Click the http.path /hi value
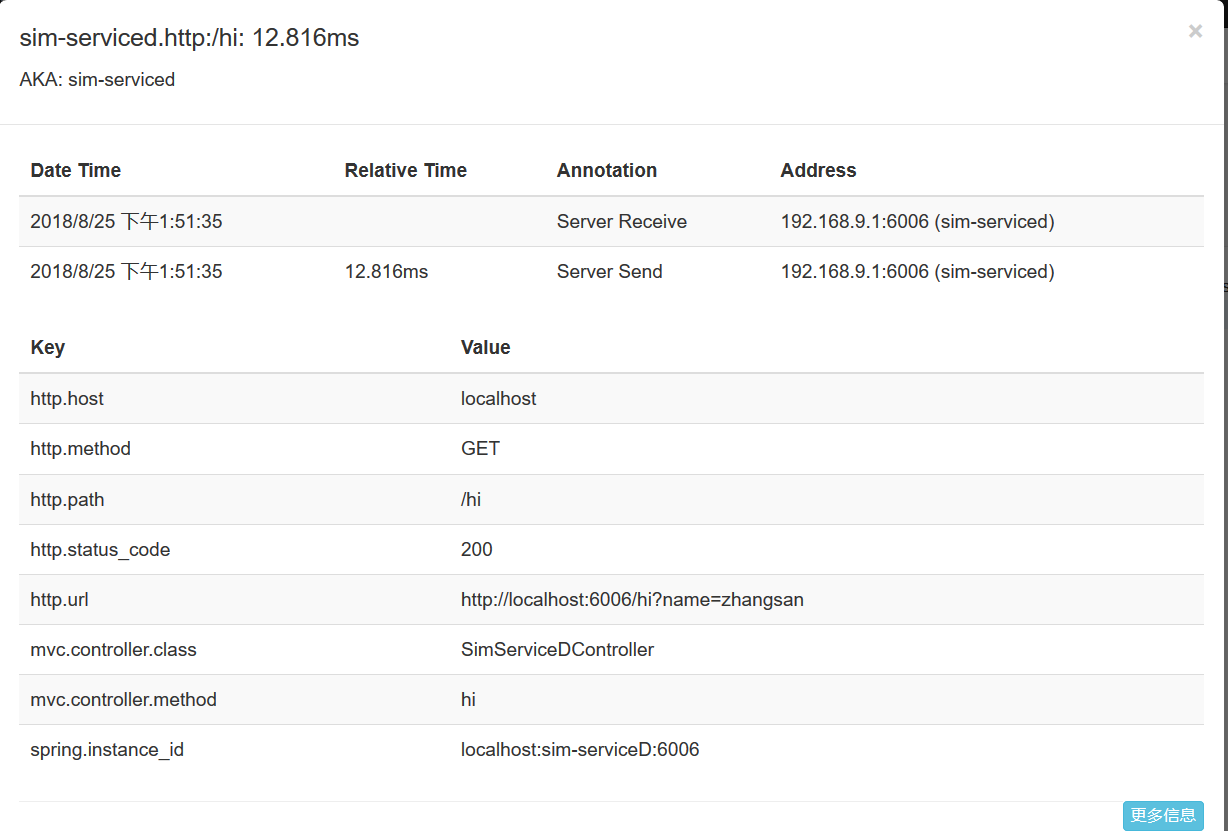Image resolution: width=1228 pixels, height=831 pixels. click(471, 499)
